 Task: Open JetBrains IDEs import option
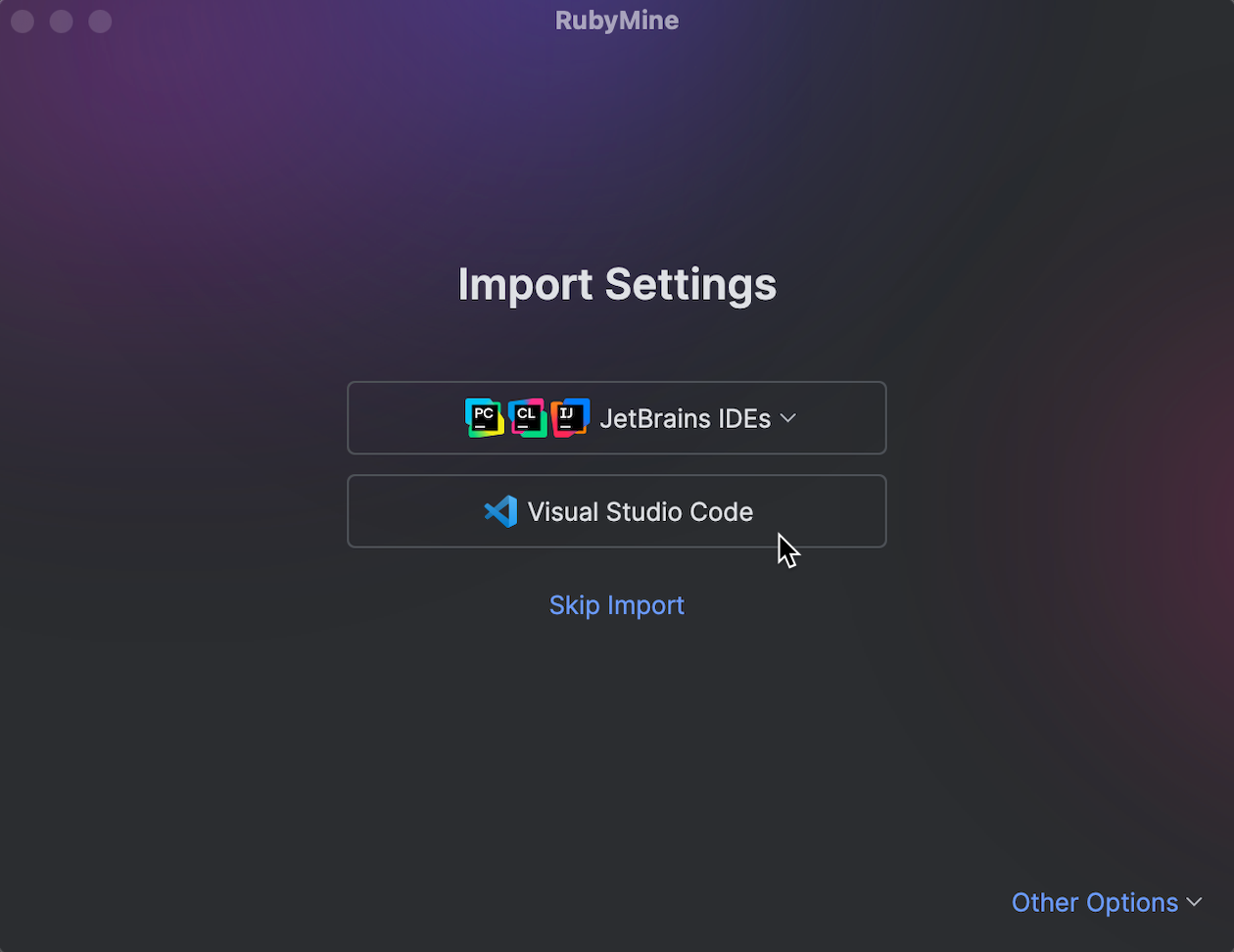(x=617, y=417)
